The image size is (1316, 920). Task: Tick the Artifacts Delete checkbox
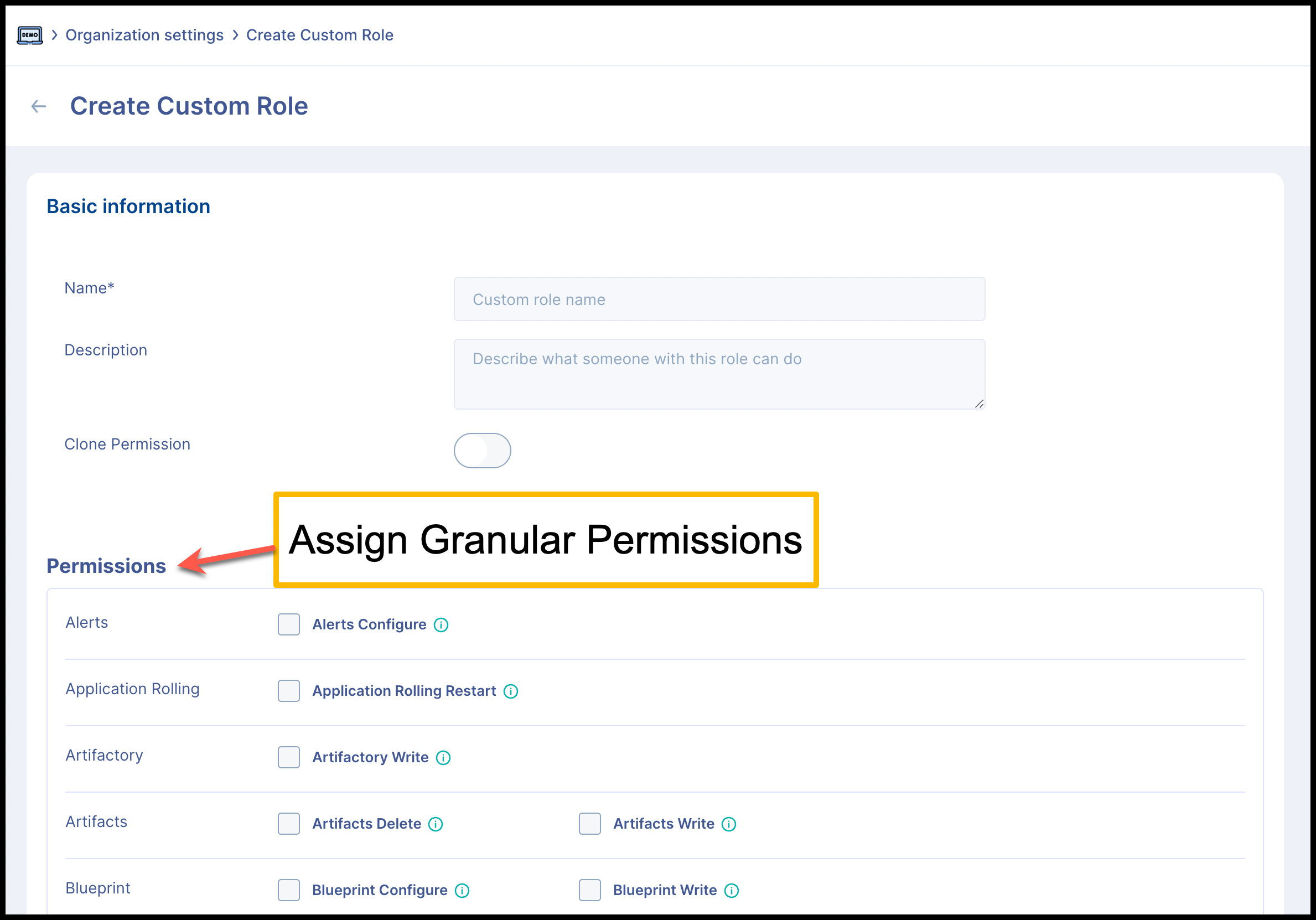coord(289,824)
